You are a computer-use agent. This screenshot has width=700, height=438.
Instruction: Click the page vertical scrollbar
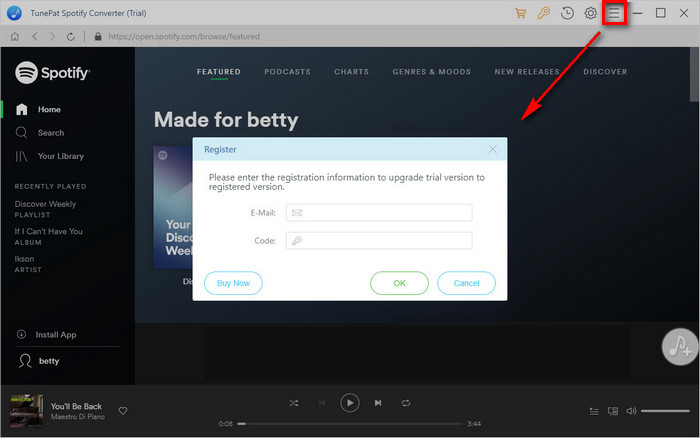[x=694, y=75]
